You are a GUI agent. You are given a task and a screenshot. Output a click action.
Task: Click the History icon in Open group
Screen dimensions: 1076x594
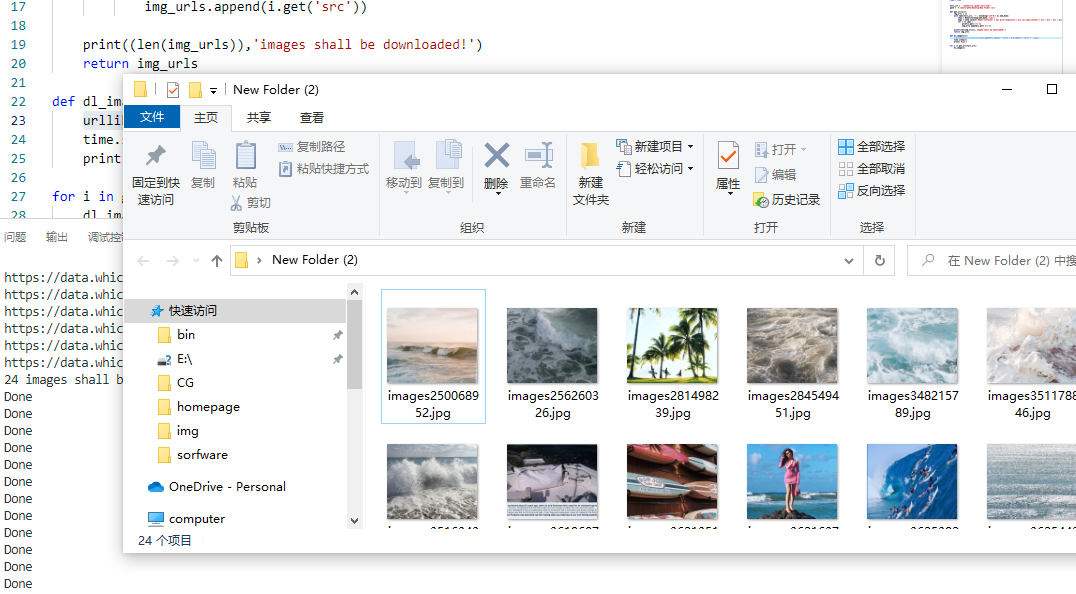760,200
